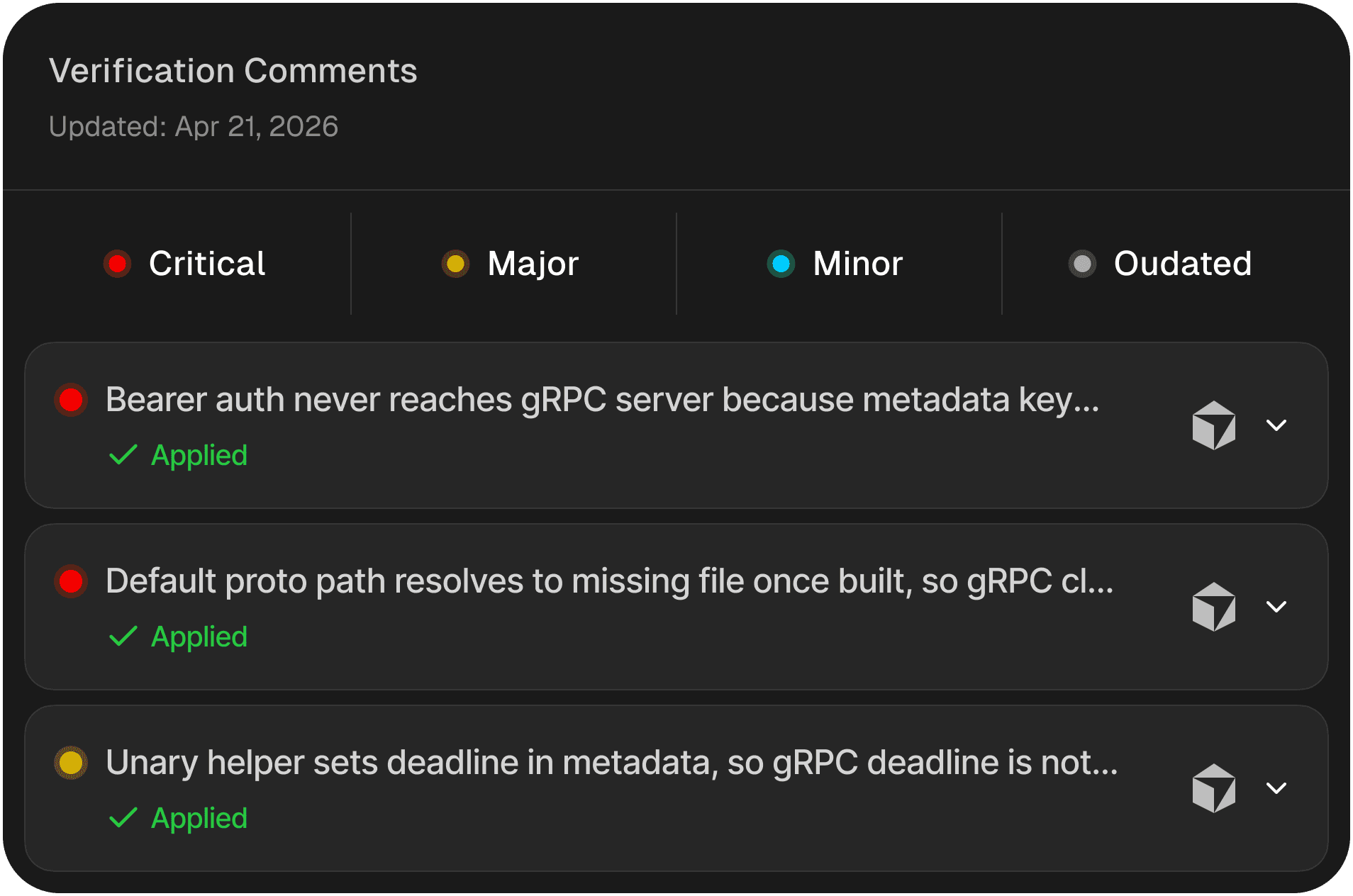Expand the Unary helper deadline comment chevron
Screen dimensions: 1353x896
click(x=1276, y=788)
